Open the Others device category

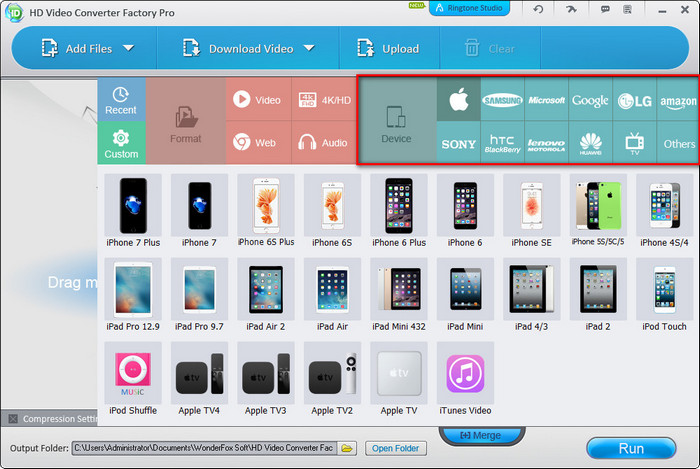(x=678, y=142)
